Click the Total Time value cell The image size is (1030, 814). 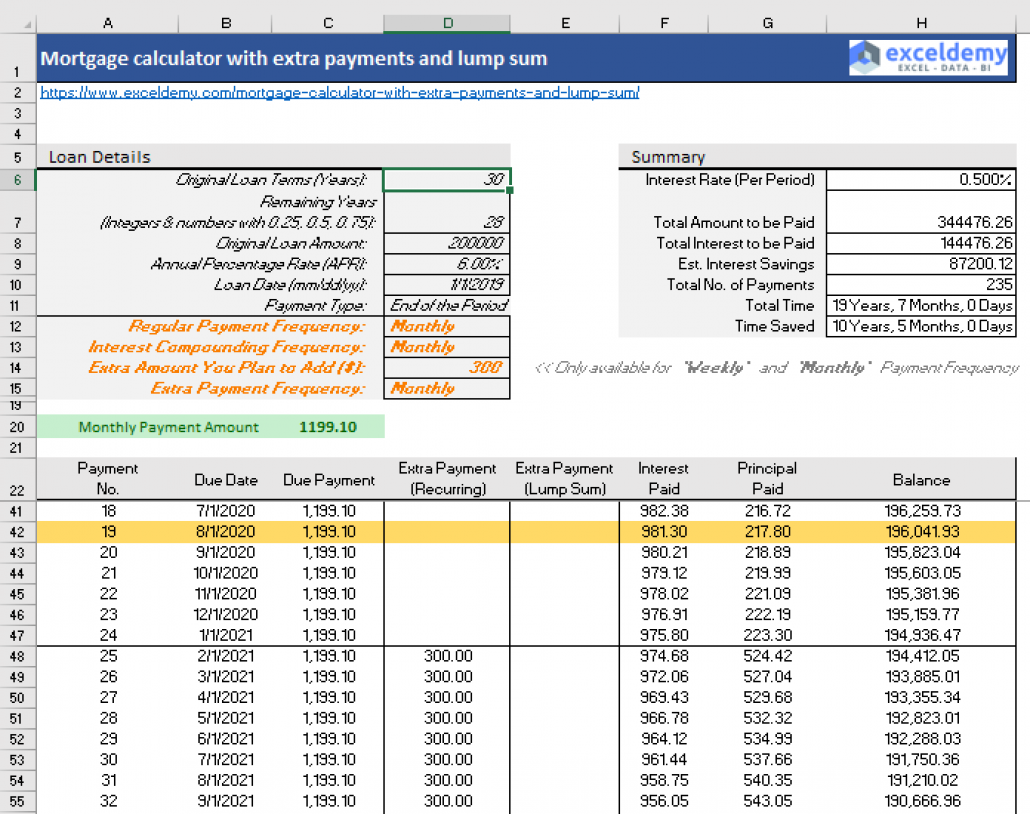[x=921, y=305]
